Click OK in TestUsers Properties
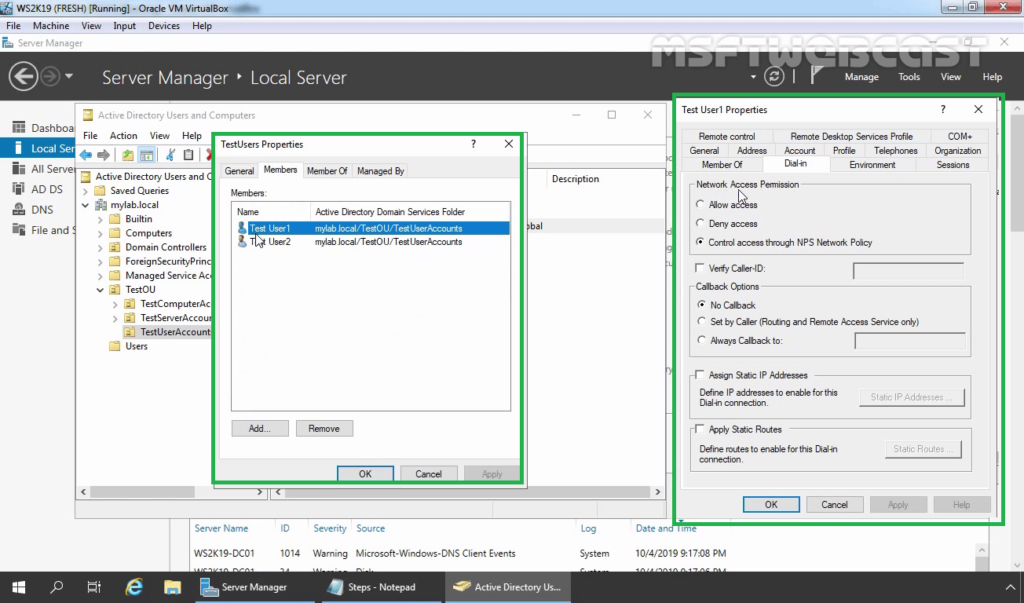Image resolution: width=1024 pixels, height=603 pixels. point(365,474)
